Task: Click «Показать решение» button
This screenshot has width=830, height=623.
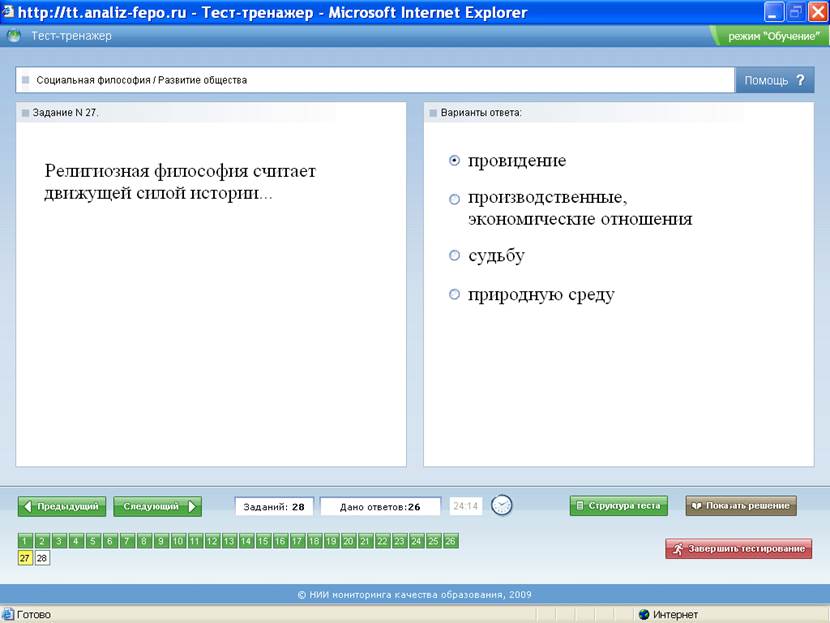Action: pos(741,505)
